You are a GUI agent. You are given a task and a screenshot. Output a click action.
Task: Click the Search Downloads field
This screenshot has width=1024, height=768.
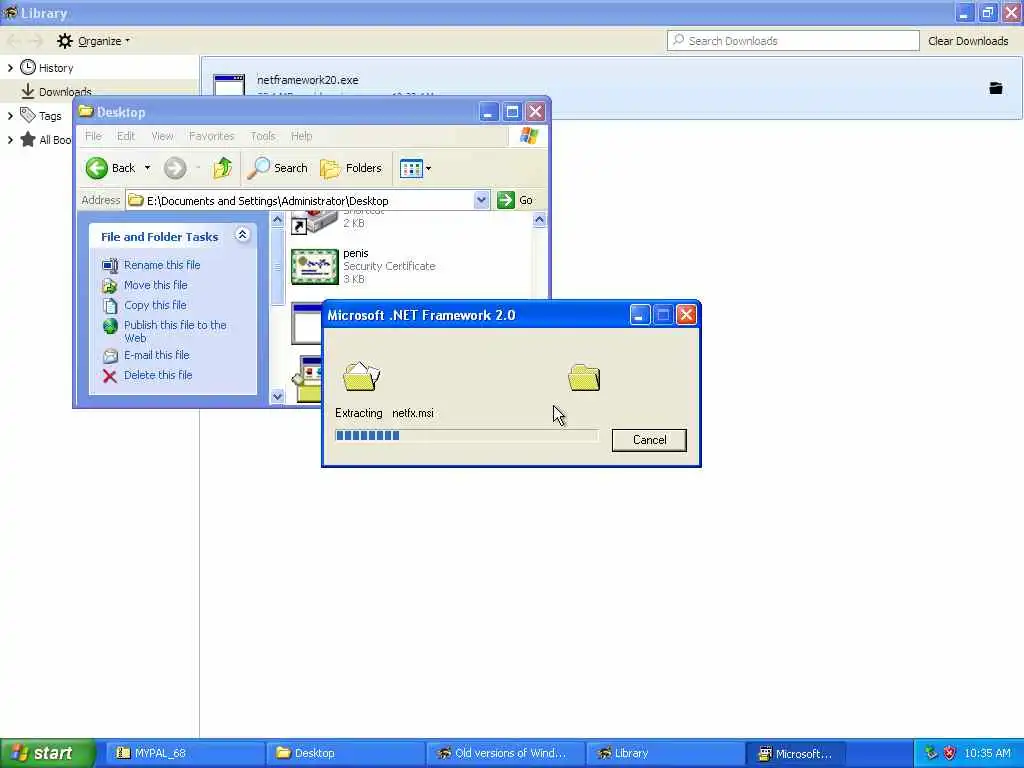[x=793, y=40]
